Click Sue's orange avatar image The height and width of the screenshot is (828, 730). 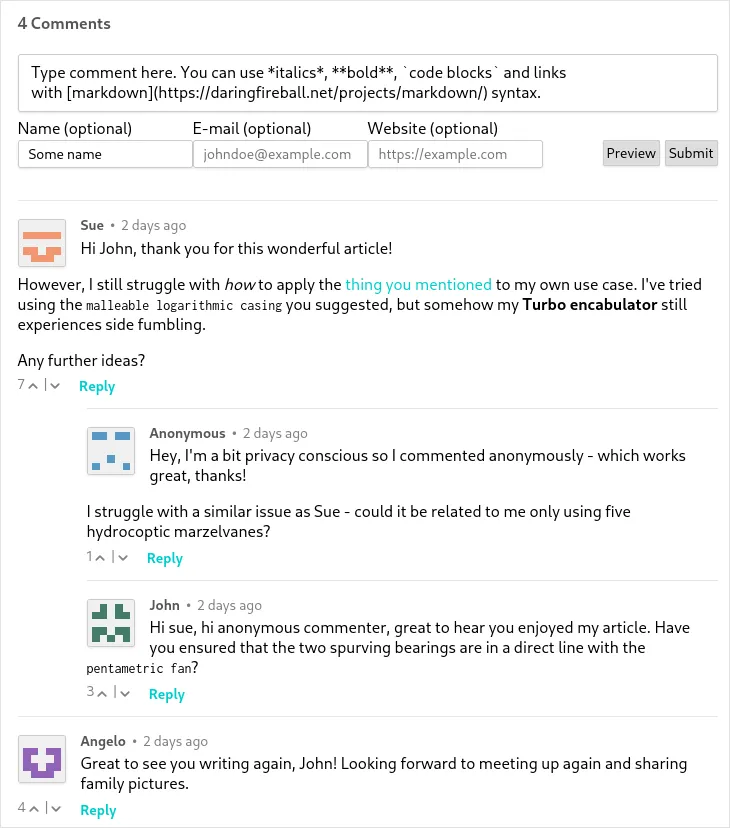coord(42,243)
